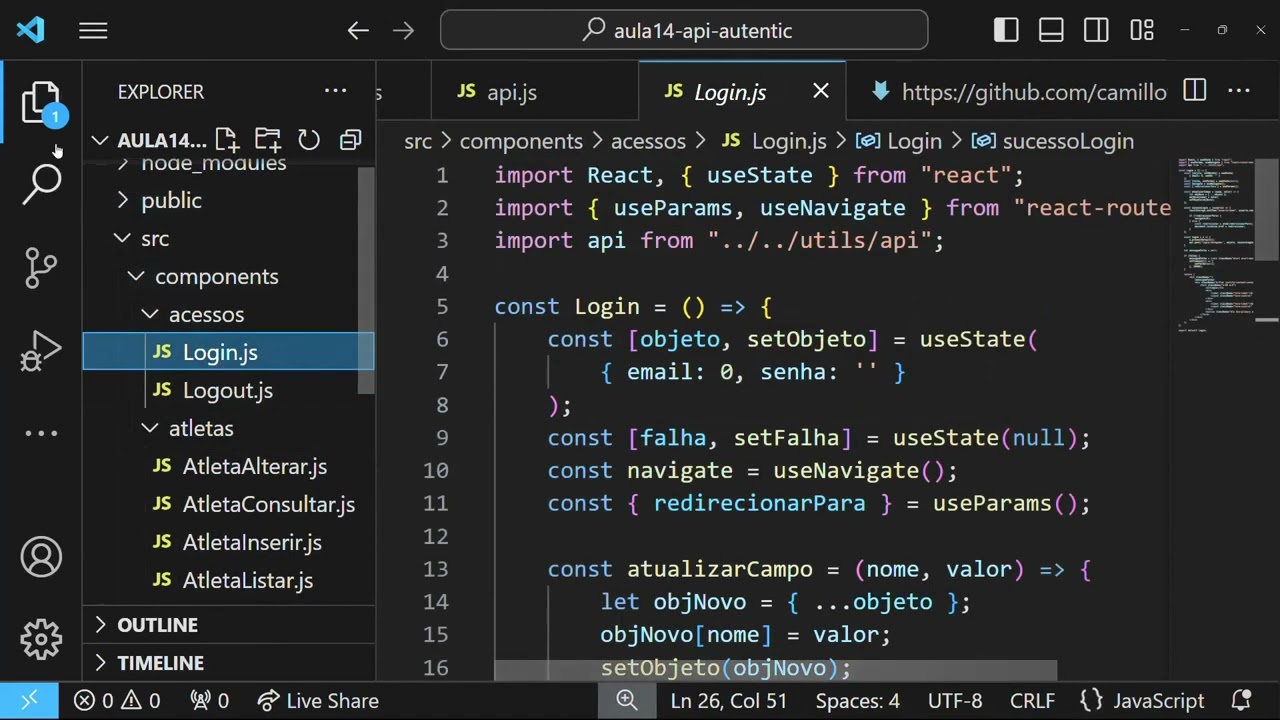Screen dimensions: 1280x720
Task: Click src in the breadcrumb
Action: point(418,141)
